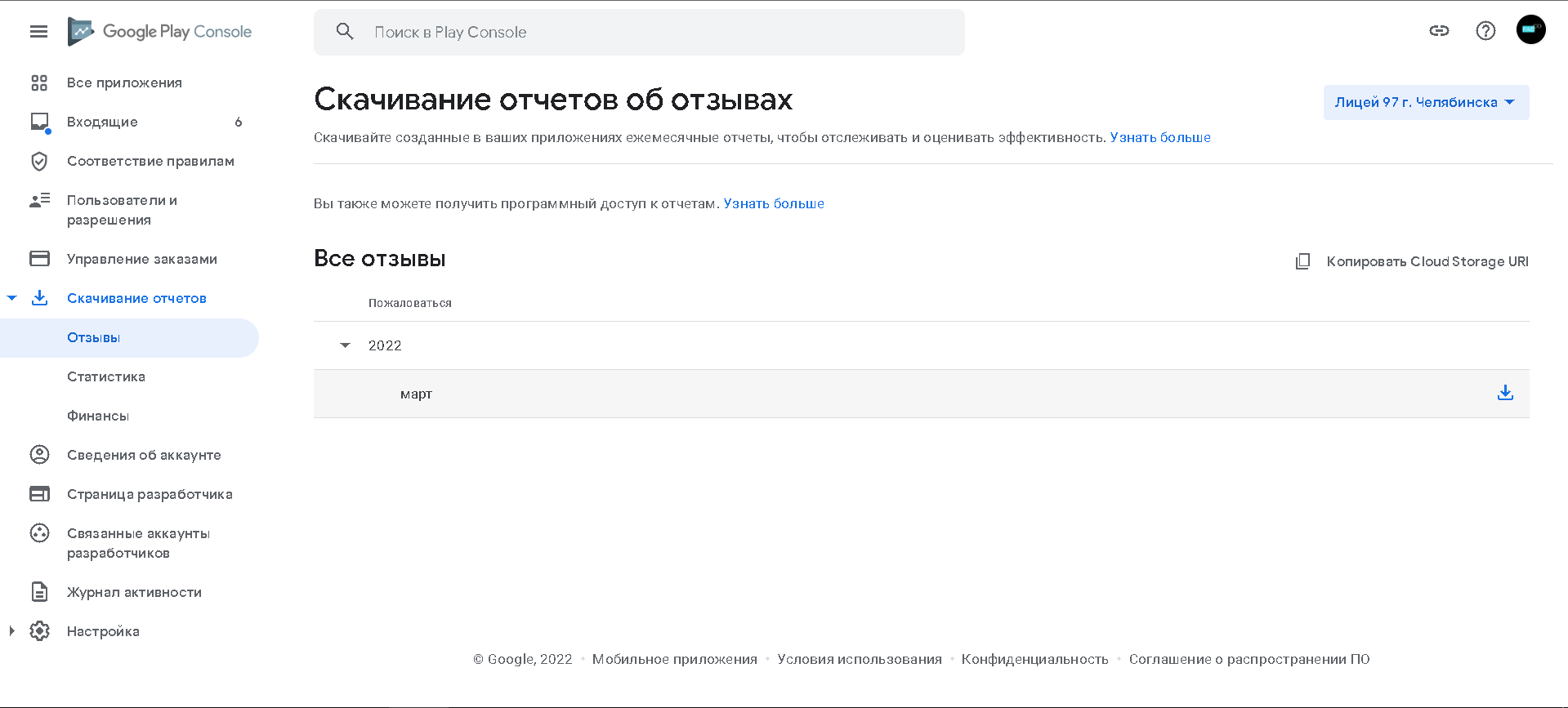Collapse the Скачивание отчетов sidebar section
Viewport: 1568px width, 708px height.
11,298
